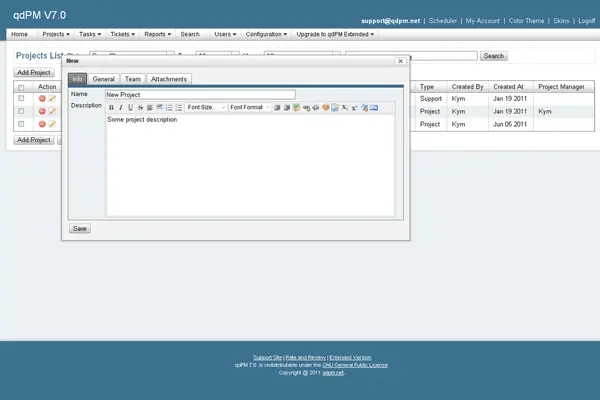Screen dimensions: 600x400
Task: Apply strikethrough in the editor toolbar
Action: point(139,107)
